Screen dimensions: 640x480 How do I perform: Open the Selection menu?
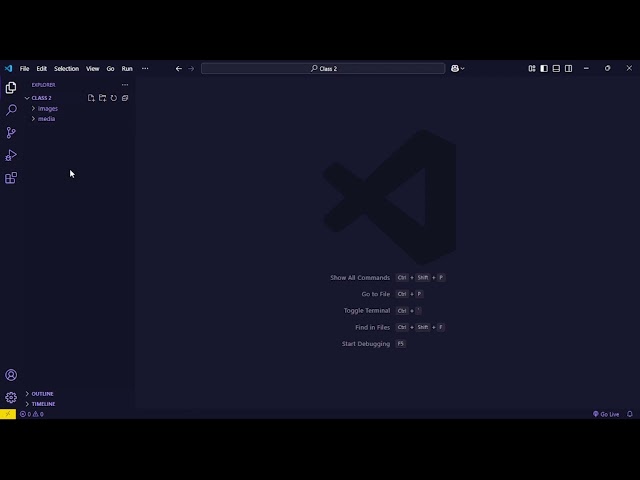pyautogui.click(x=67, y=69)
